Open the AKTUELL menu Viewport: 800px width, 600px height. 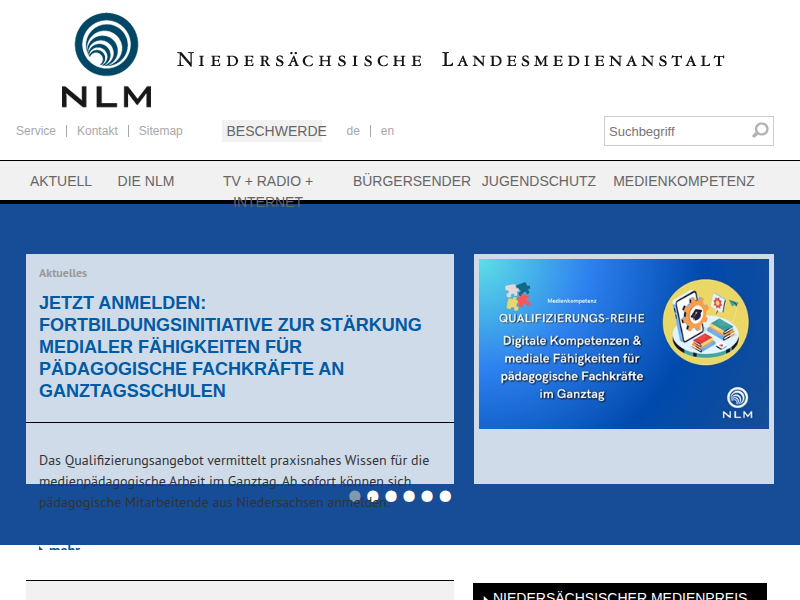coord(61,181)
